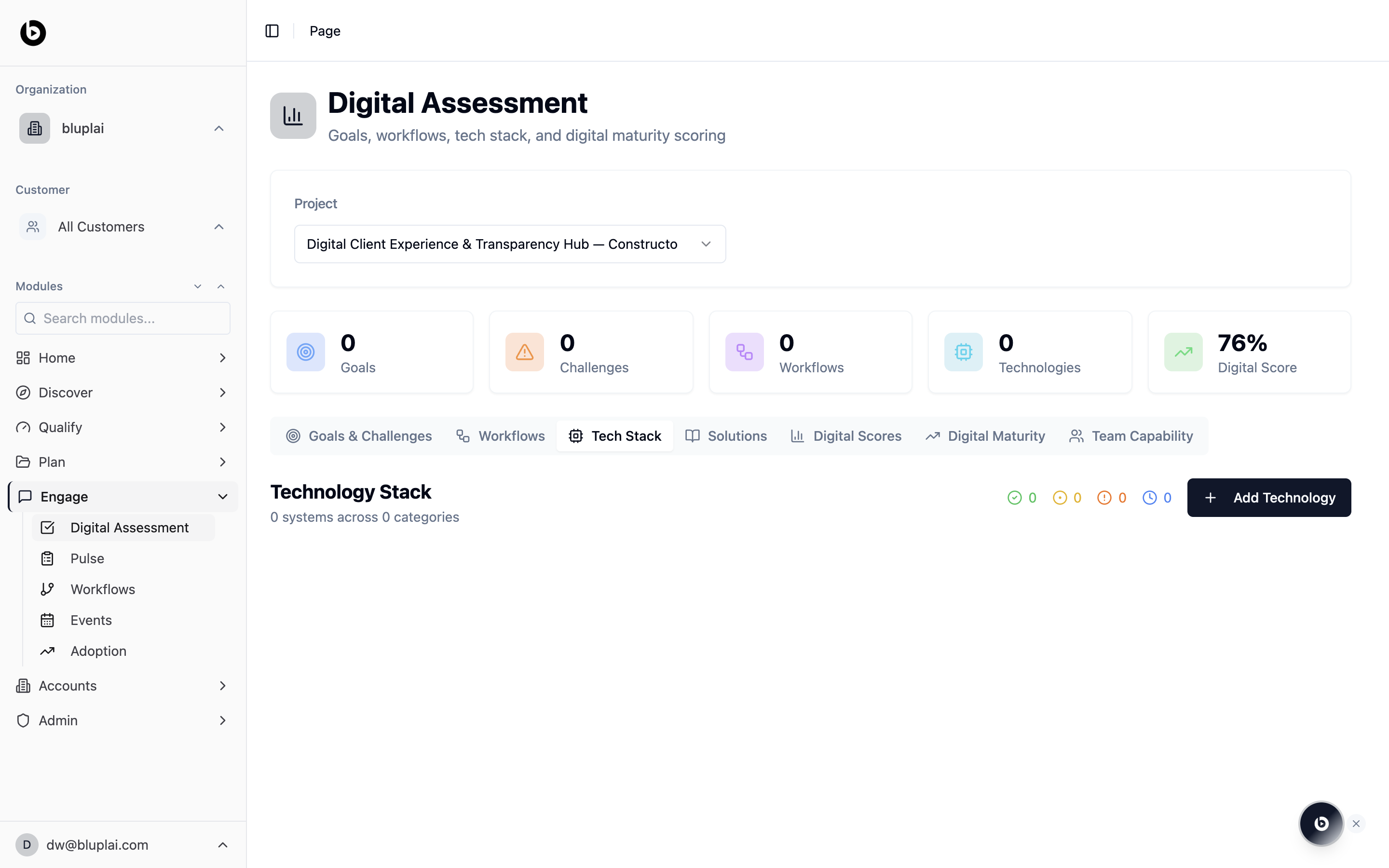Click the Add Technology button
1389x868 pixels.
1268,498
